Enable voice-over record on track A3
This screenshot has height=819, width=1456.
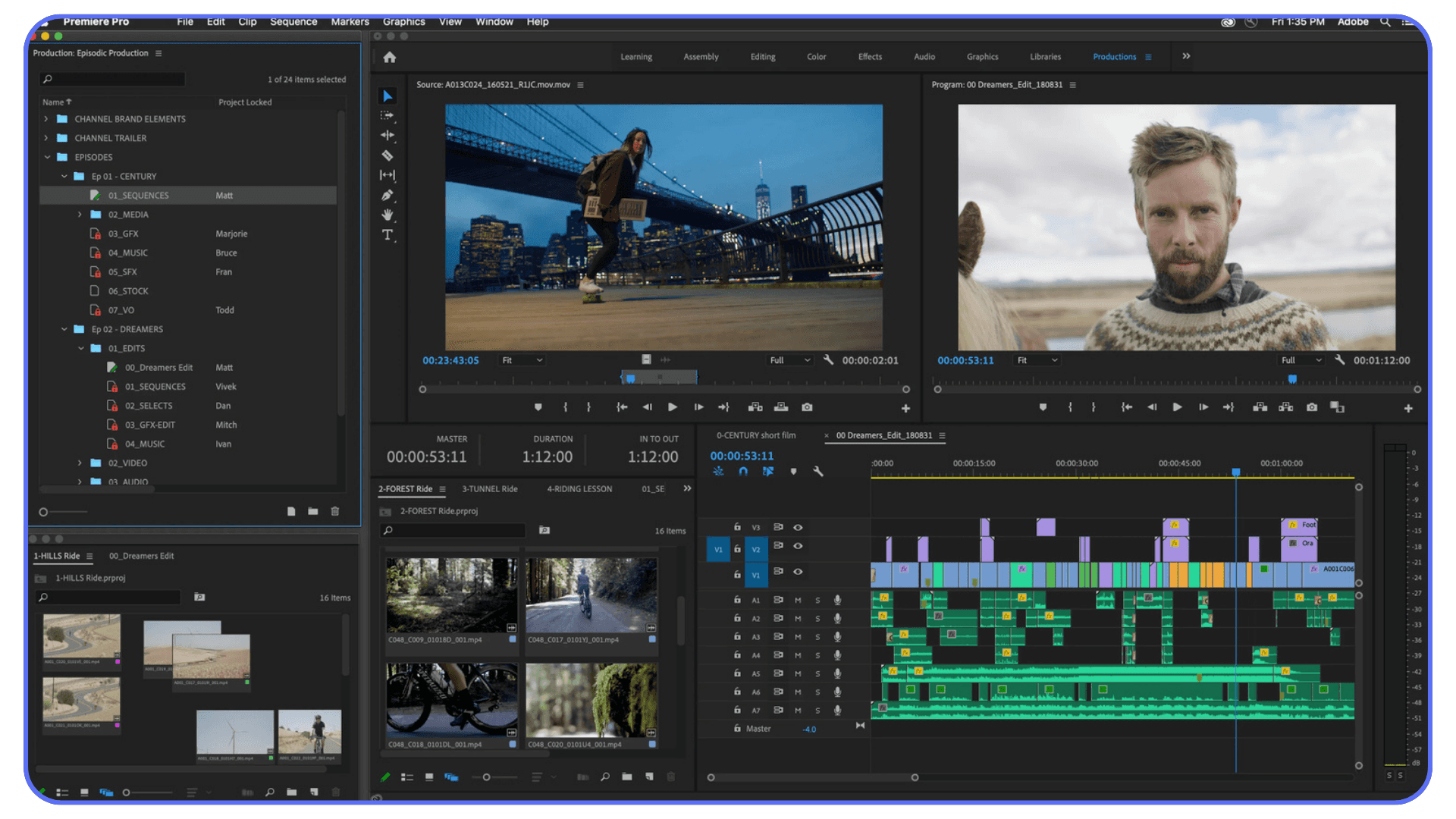pyautogui.click(x=838, y=636)
